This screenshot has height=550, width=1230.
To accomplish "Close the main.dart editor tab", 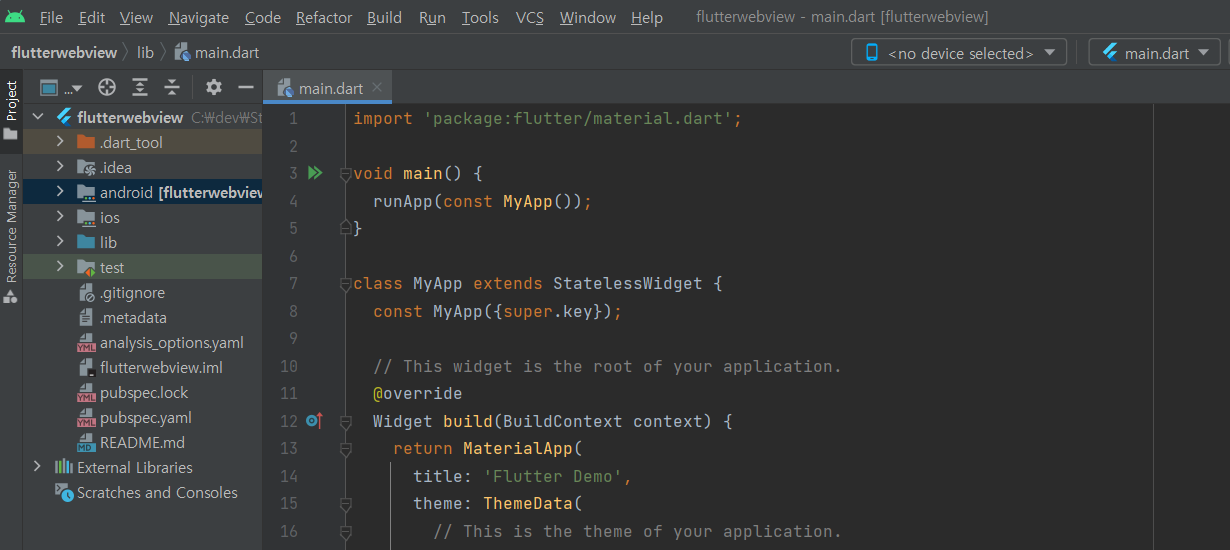I will pyautogui.click(x=377, y=88).
